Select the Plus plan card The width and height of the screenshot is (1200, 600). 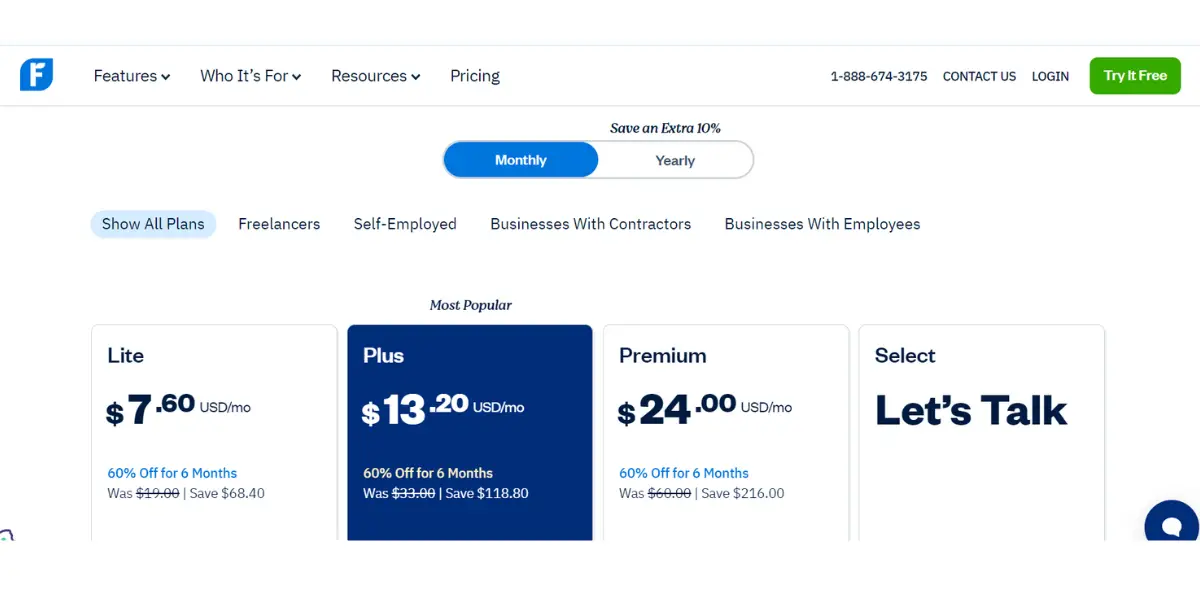(470, 432)
